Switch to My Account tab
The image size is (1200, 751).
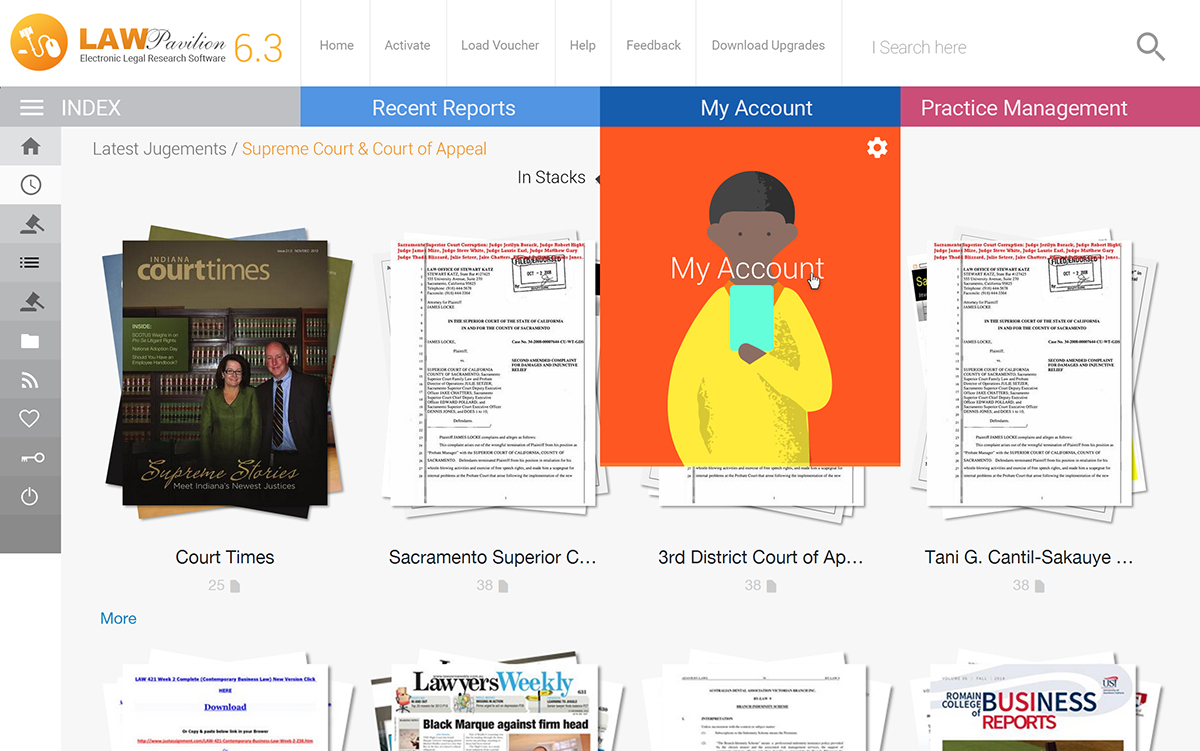[750, 107]
